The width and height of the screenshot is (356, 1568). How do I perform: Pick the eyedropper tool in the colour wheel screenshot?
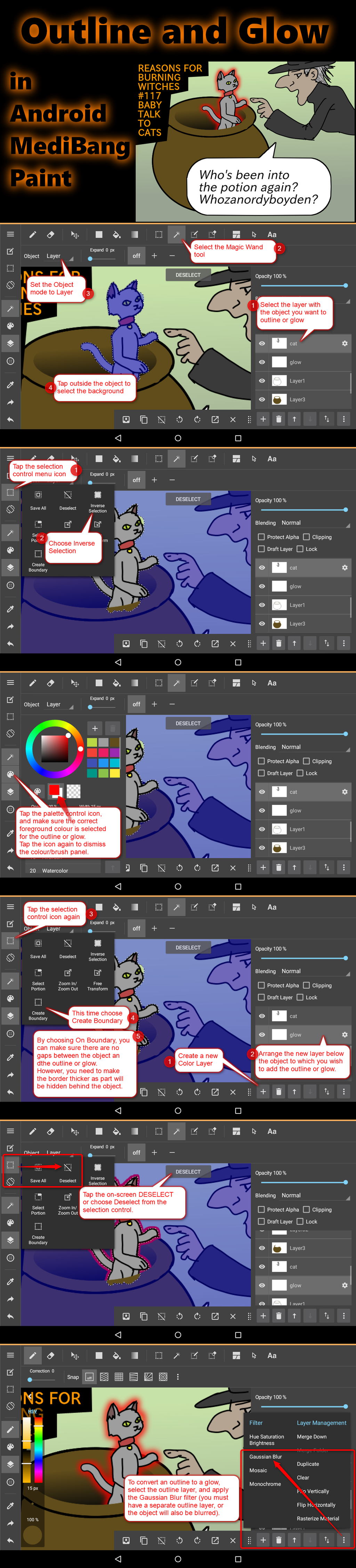(x=10, y=833)
